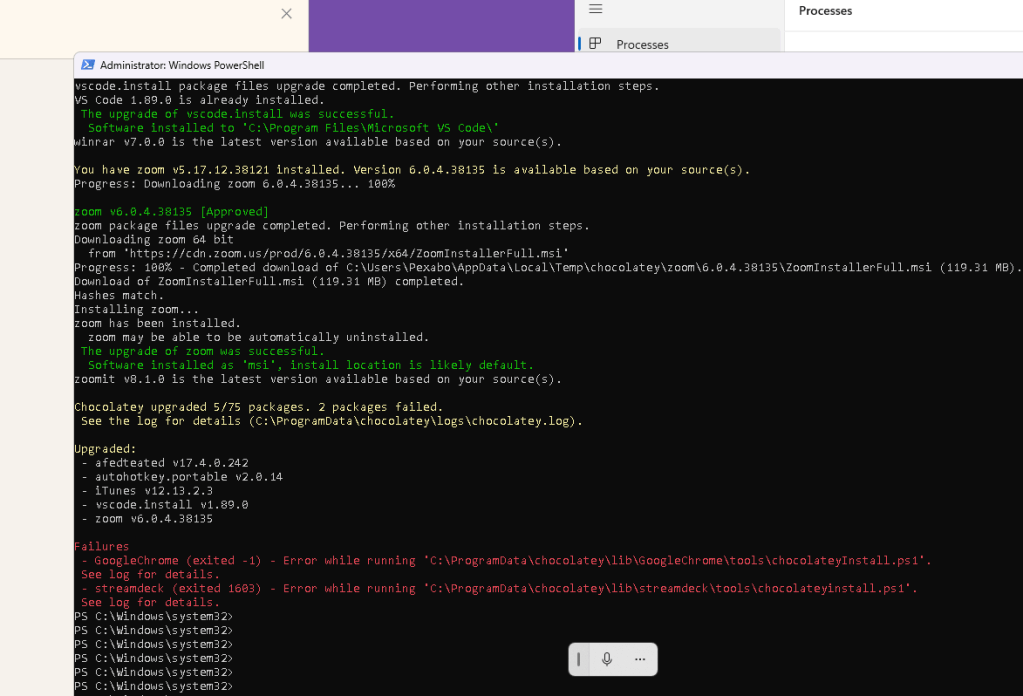Click 'vscode.install package files upgrade completed' line
Viewport: 1023px width, 696px height.
[x=367, y=86]
